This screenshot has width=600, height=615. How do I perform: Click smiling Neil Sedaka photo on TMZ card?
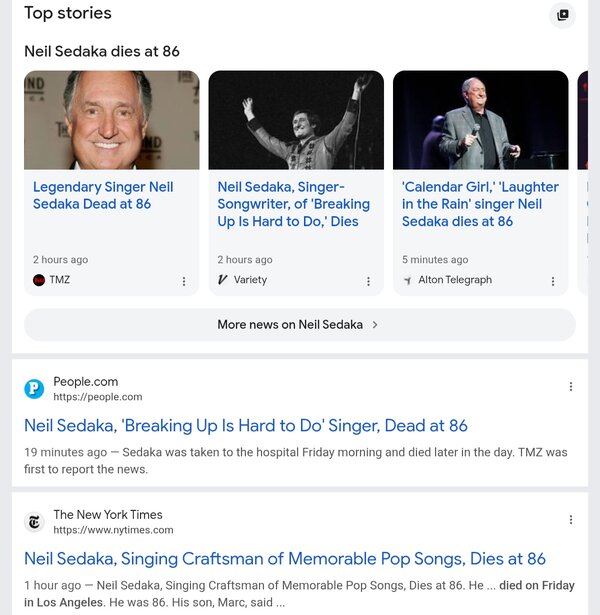tap(112, 120)
